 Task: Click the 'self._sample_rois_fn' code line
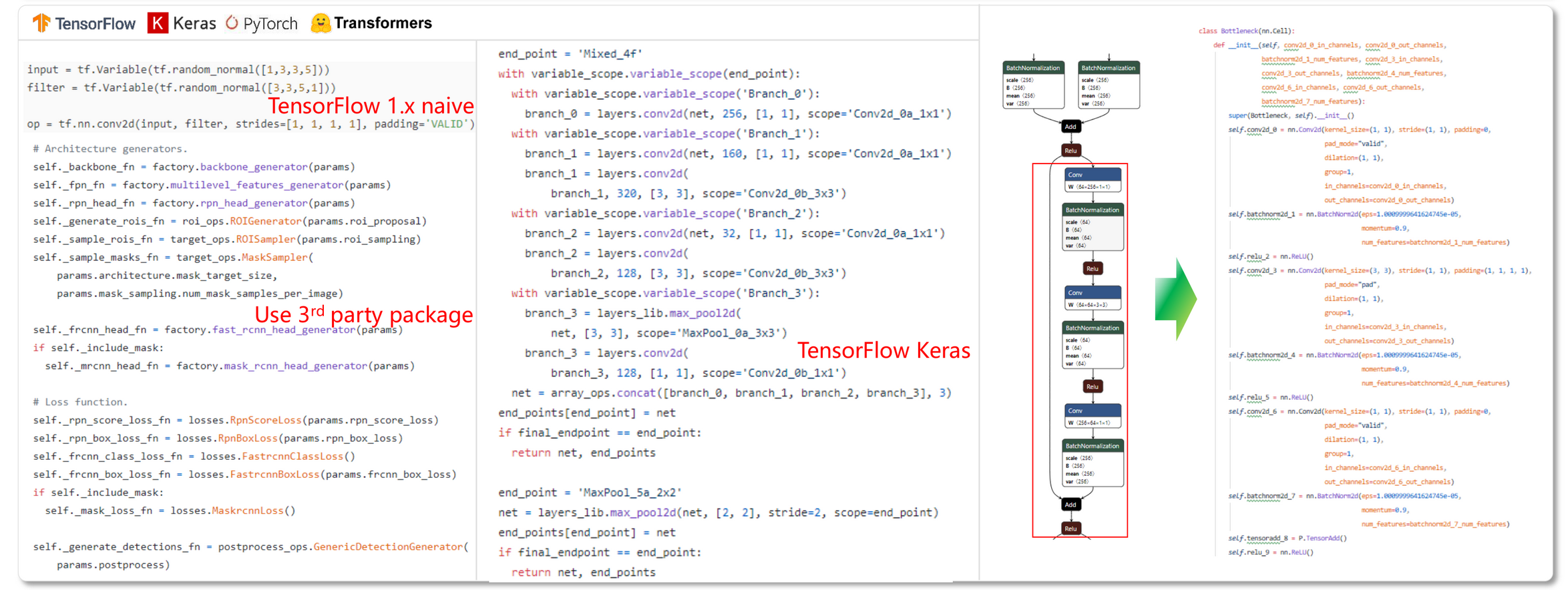227,239
